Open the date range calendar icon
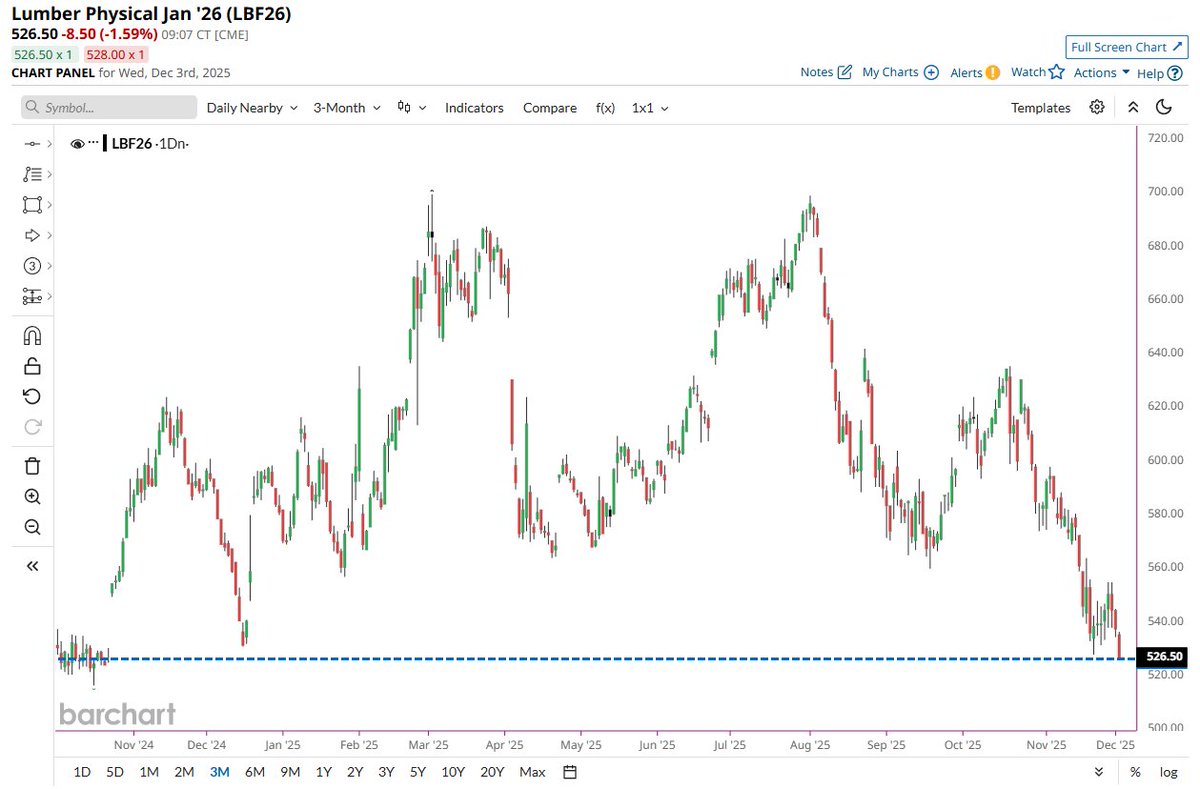 point(570,771)
